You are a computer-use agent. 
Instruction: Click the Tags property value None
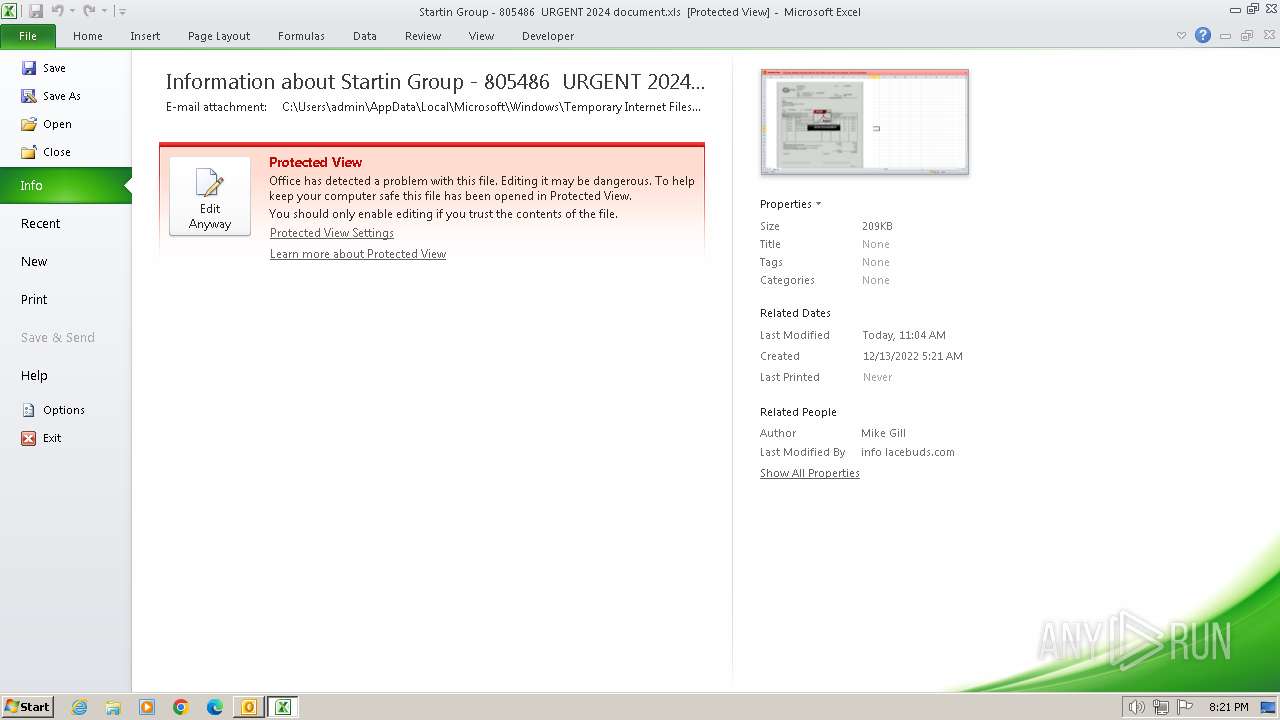coord(876,262)
